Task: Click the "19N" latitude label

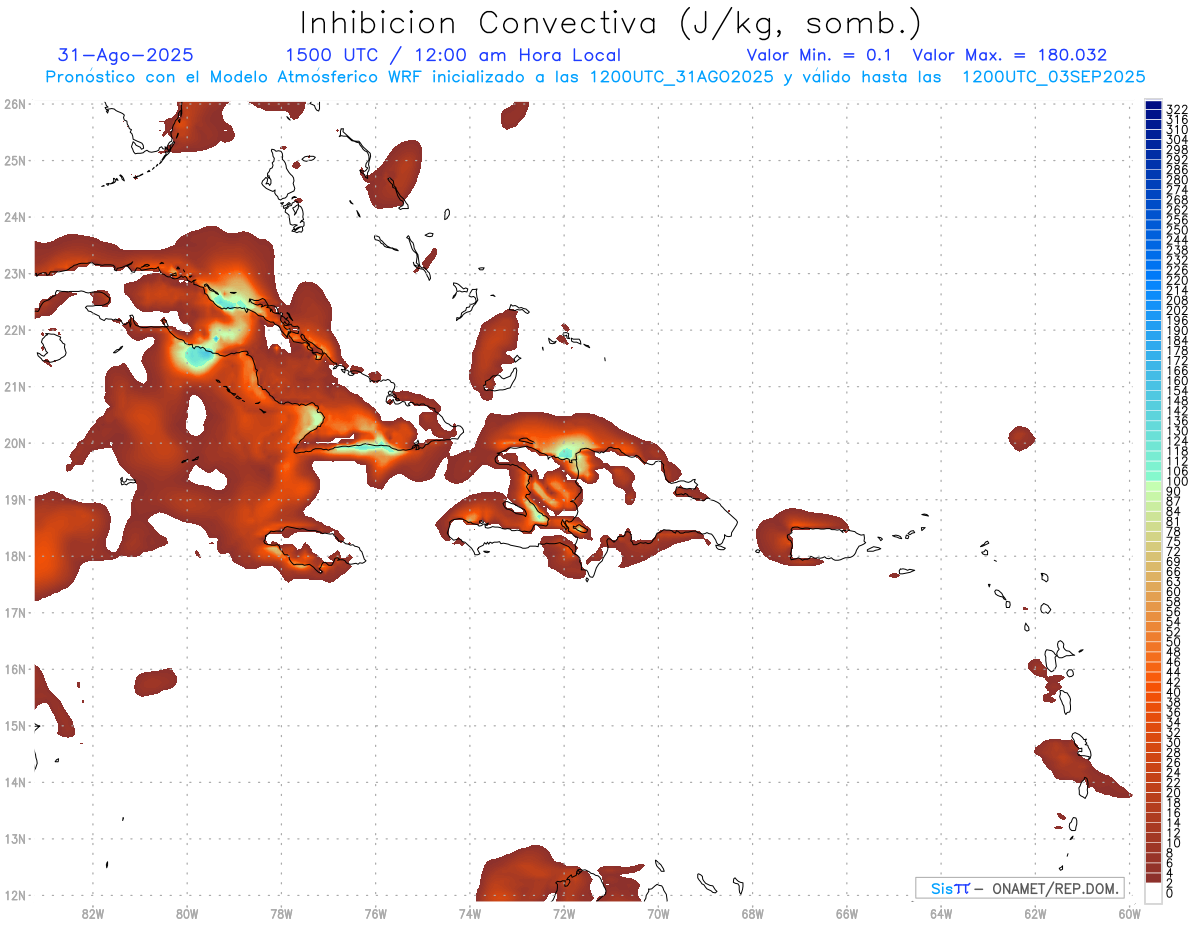Action: click(15, 499)
